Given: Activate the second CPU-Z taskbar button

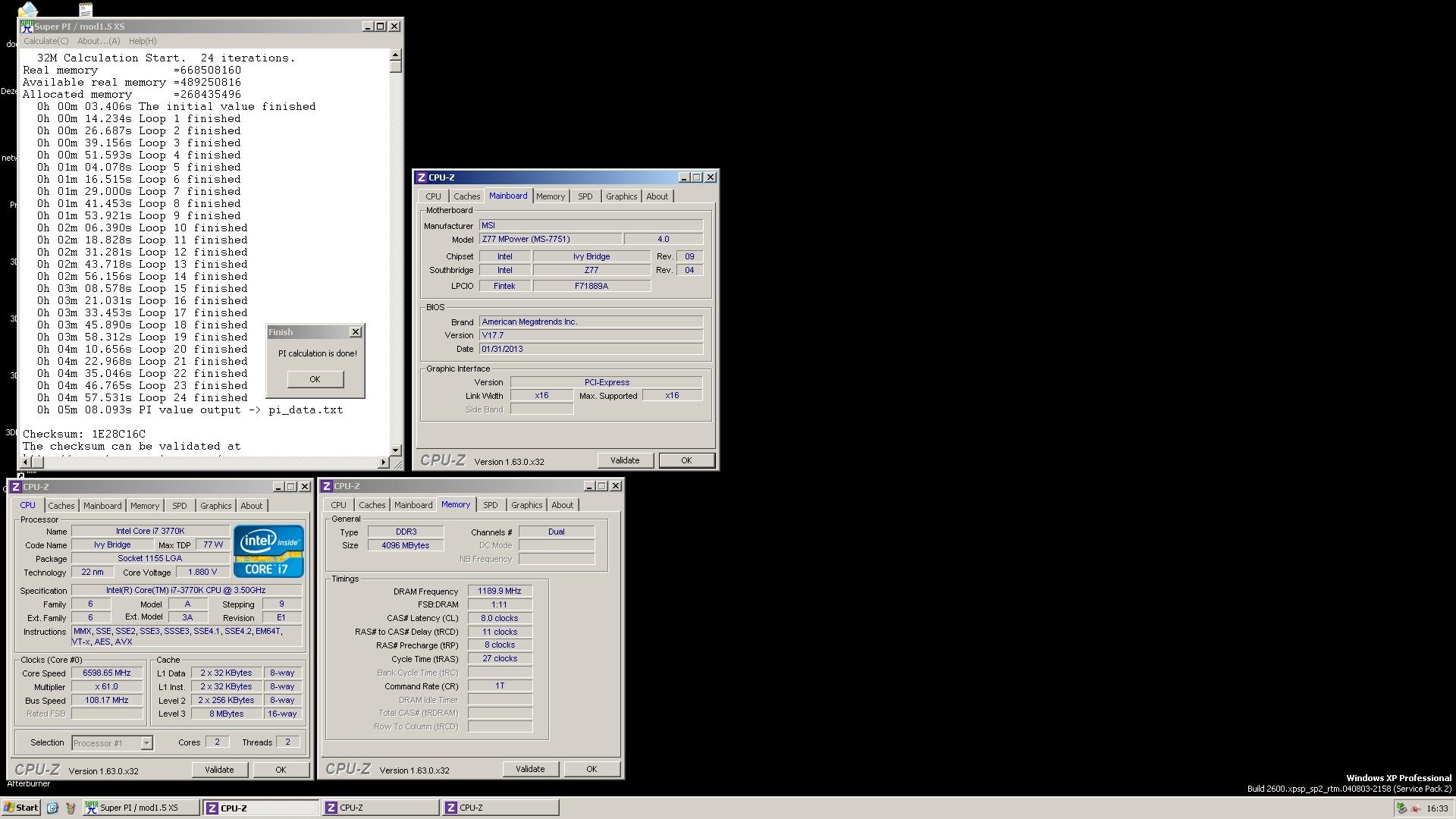Looking at the screenshot, I should click(381, 808).
